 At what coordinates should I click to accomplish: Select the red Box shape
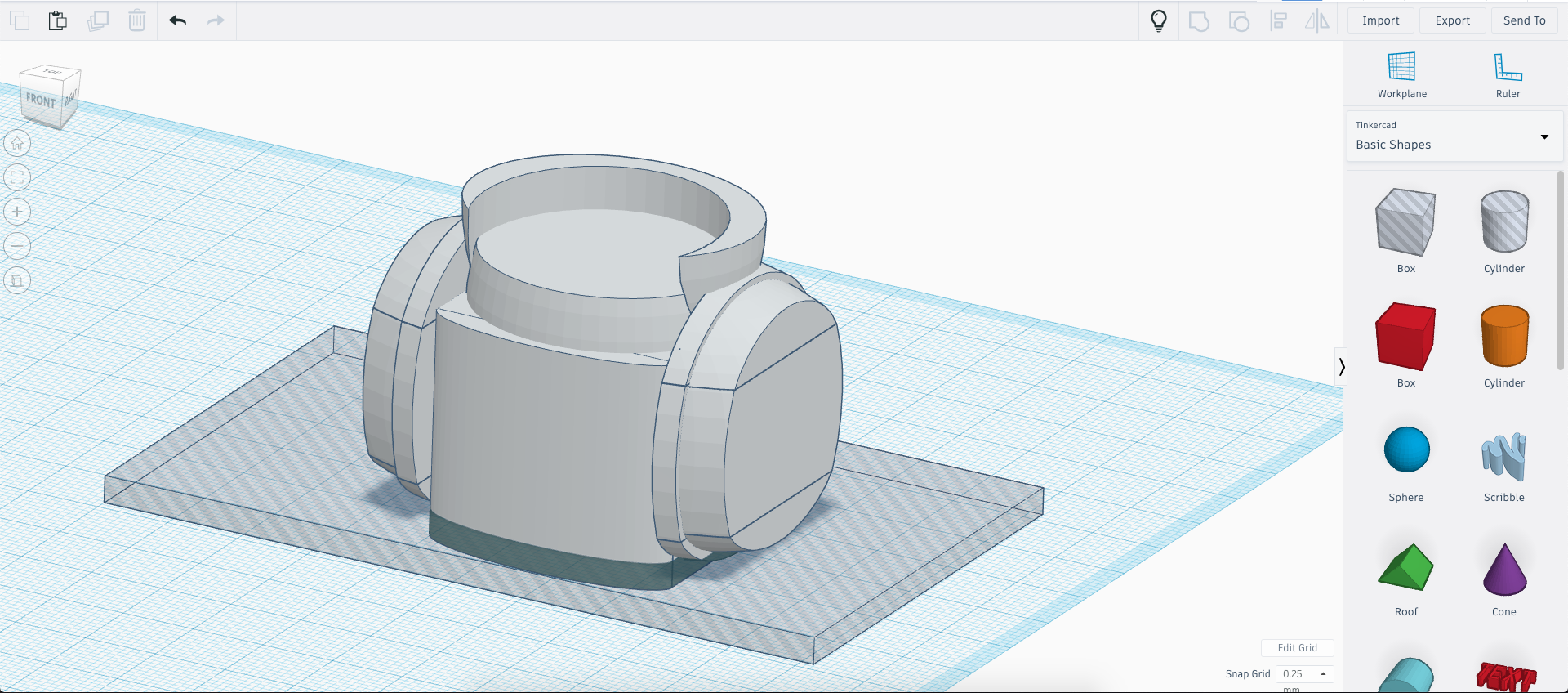point(1405,337)
